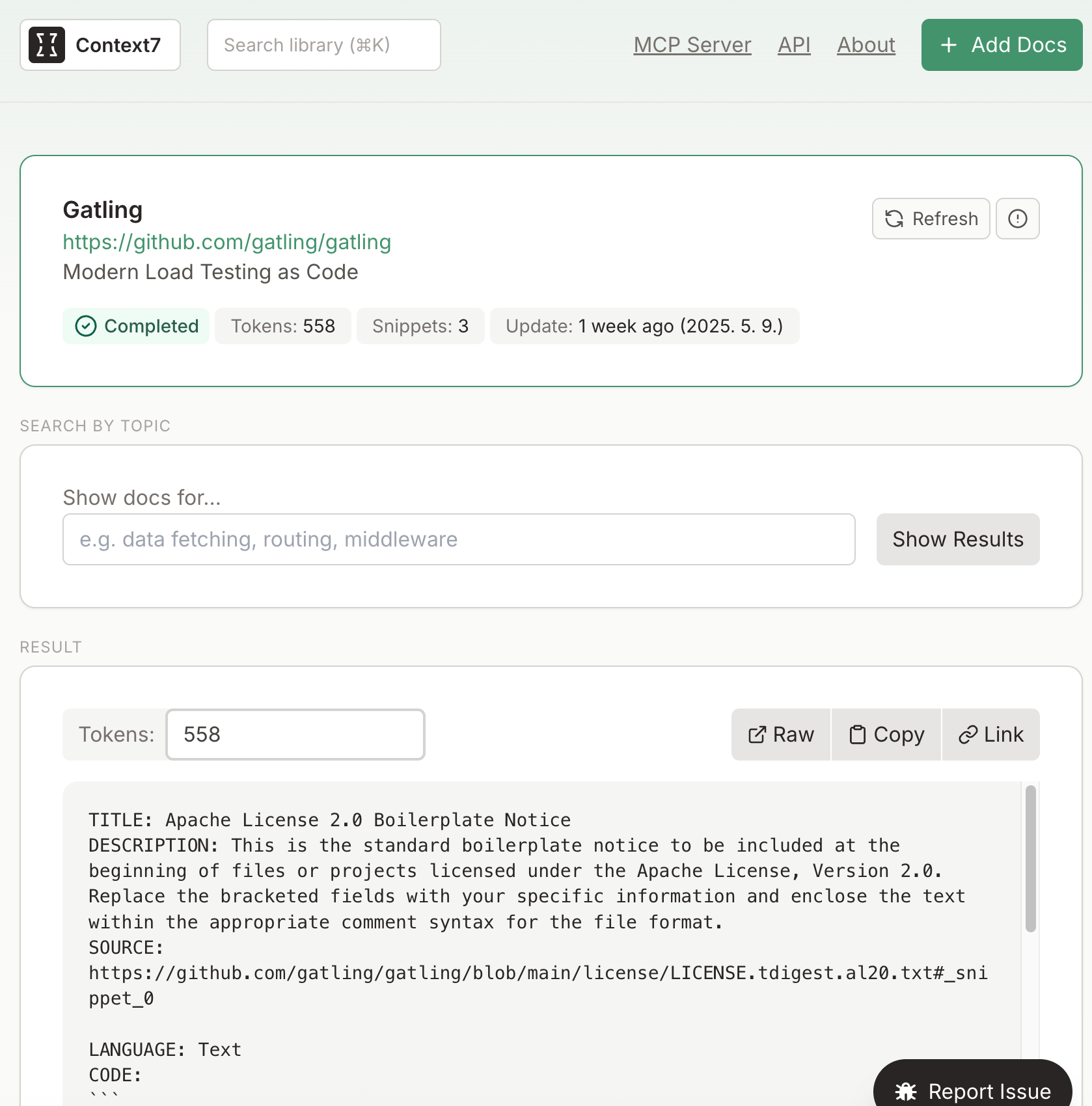Click the 'LANGUAGE: Text' line
The image size is (1092, 1106).
[165, 1049]
